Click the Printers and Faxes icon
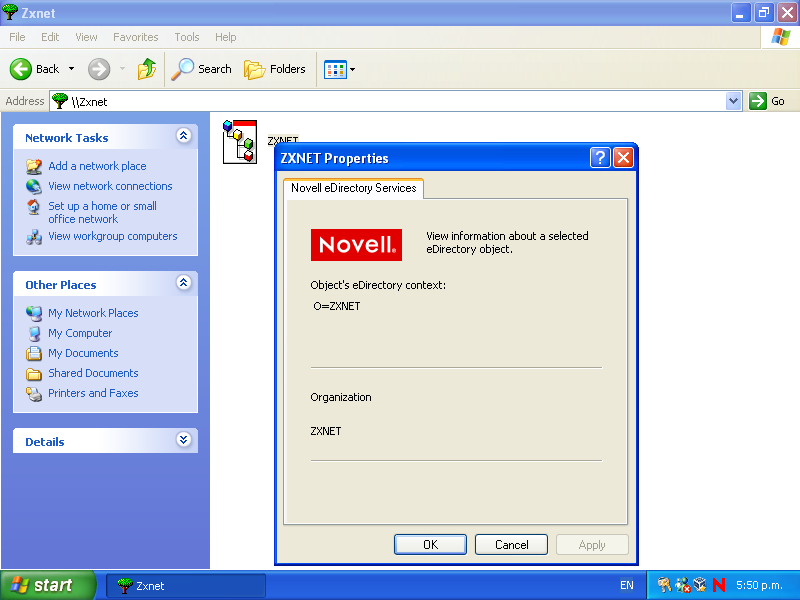This screenshot has width=800, height=600. point(34,393)
